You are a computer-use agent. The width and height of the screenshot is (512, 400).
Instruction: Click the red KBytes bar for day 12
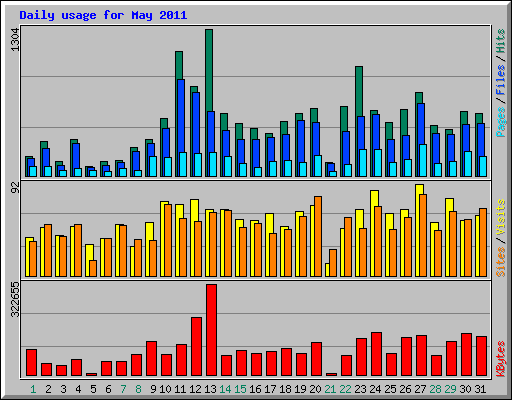tap(196, 347)
